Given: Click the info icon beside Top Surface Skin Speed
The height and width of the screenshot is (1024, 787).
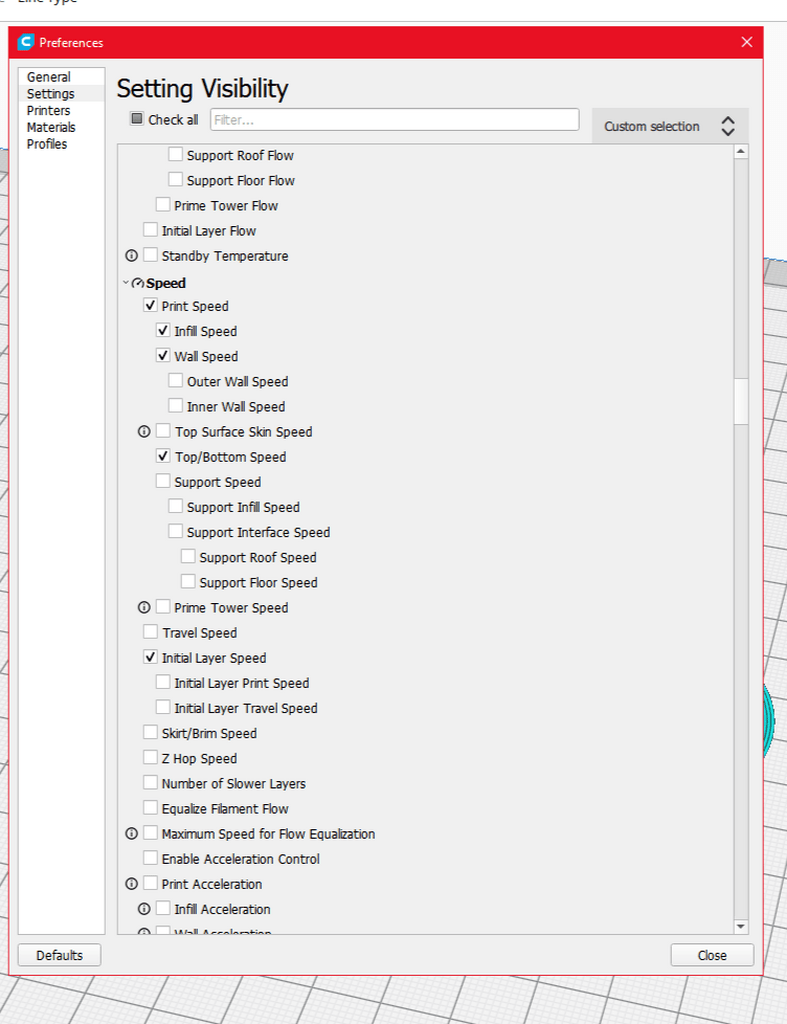Looking at the screenshot, I should click(x=144, y=431).
